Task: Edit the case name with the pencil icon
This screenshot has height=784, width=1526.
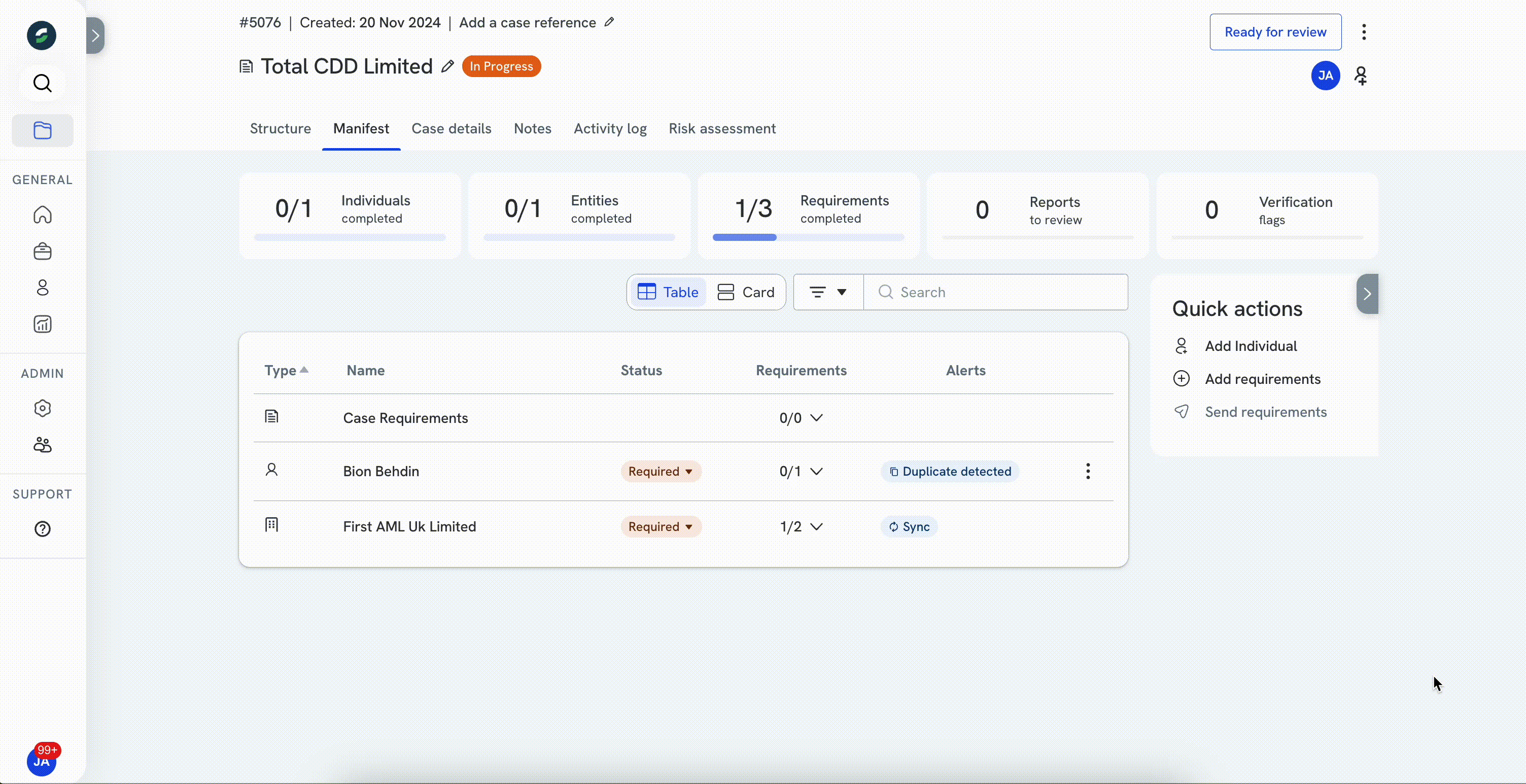Action: [x=448, y=66]
